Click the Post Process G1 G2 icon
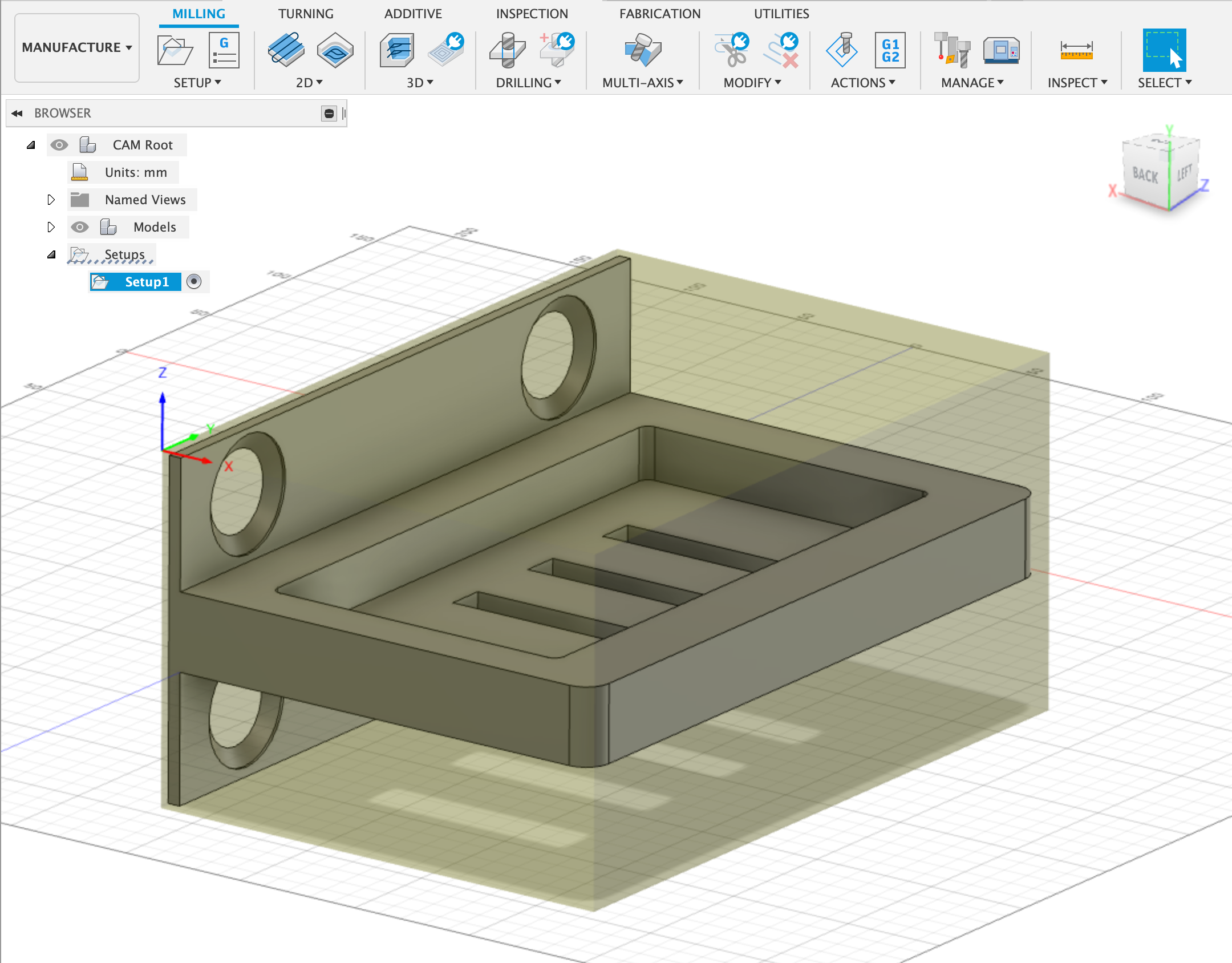Viewport: 1232px width, 963px height. [890, 50]
